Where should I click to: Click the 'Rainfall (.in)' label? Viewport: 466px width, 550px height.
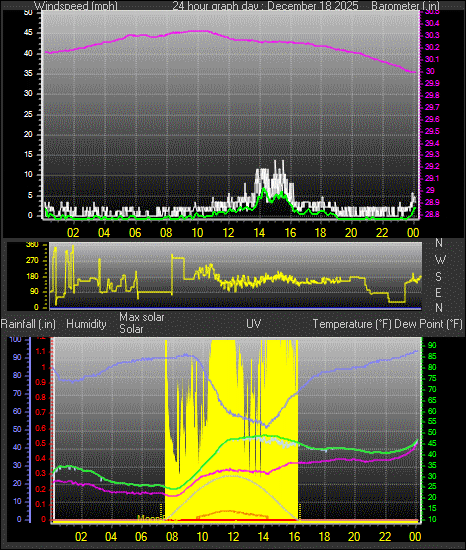tap(28, 324)
